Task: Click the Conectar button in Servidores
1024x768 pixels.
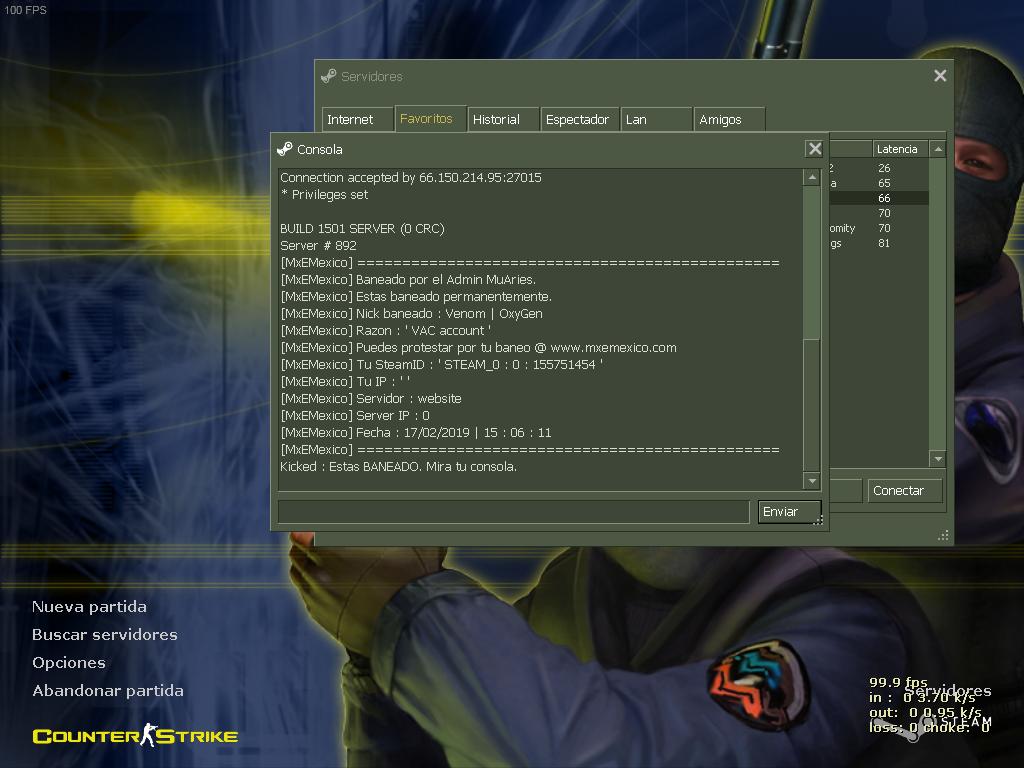Action: (904, 490)
